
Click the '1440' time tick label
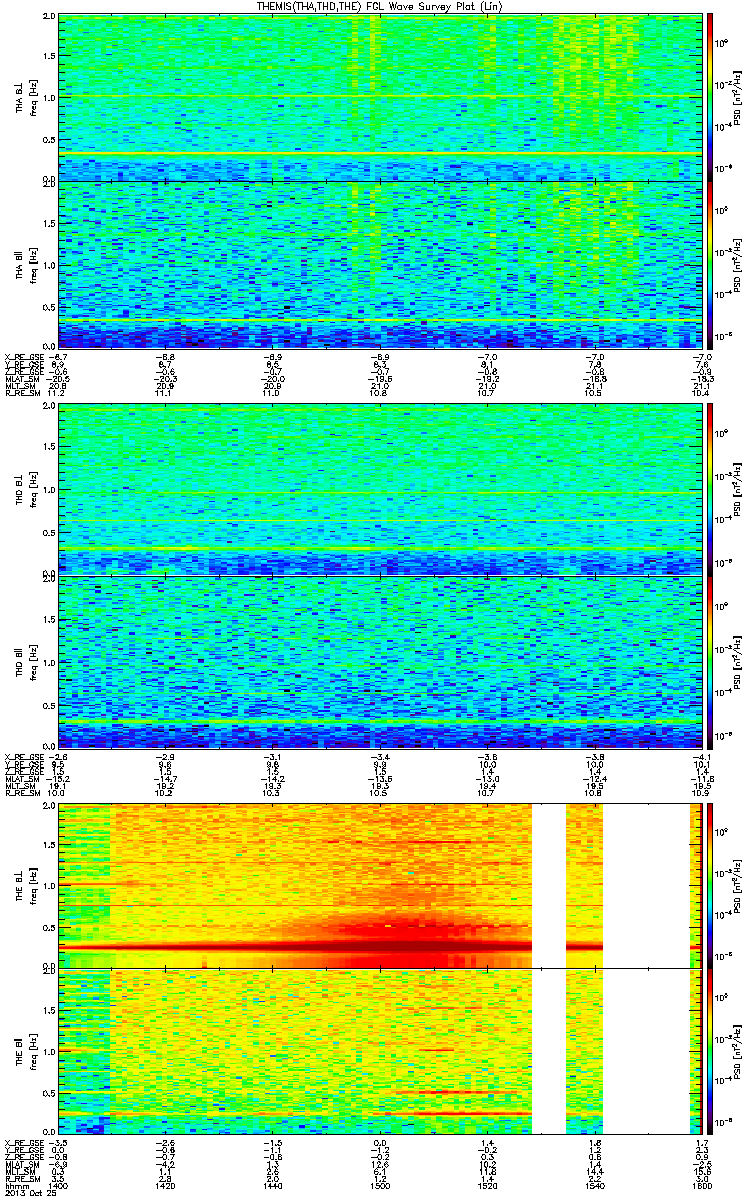(x=273, y=1188)
